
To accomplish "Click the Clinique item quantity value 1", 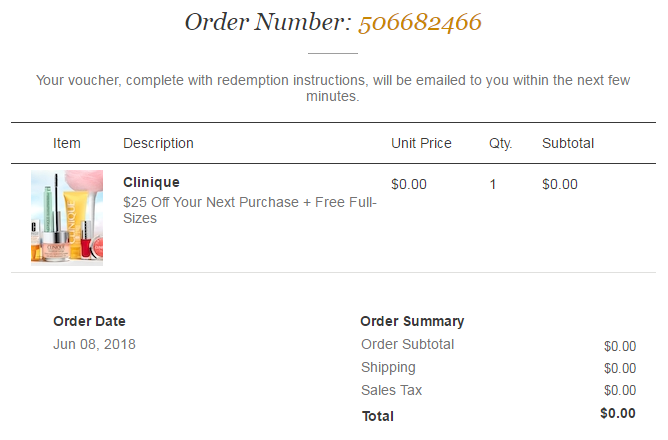I will click(493, 184).
